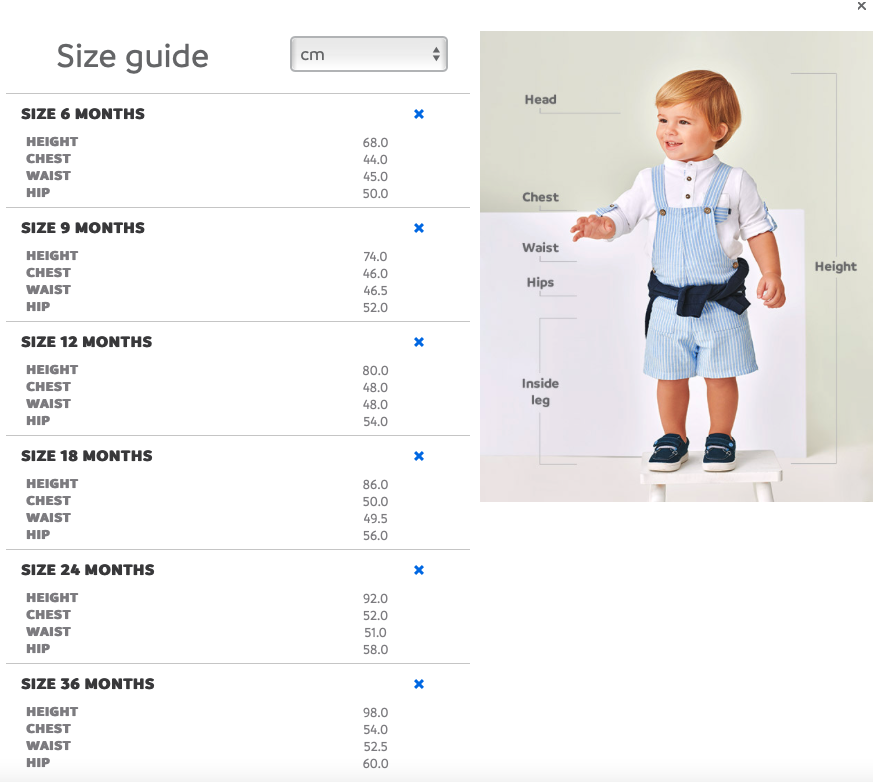873x782 pixels.
Task: Select hip value 60.0 for 36 months
Action: 375,764
